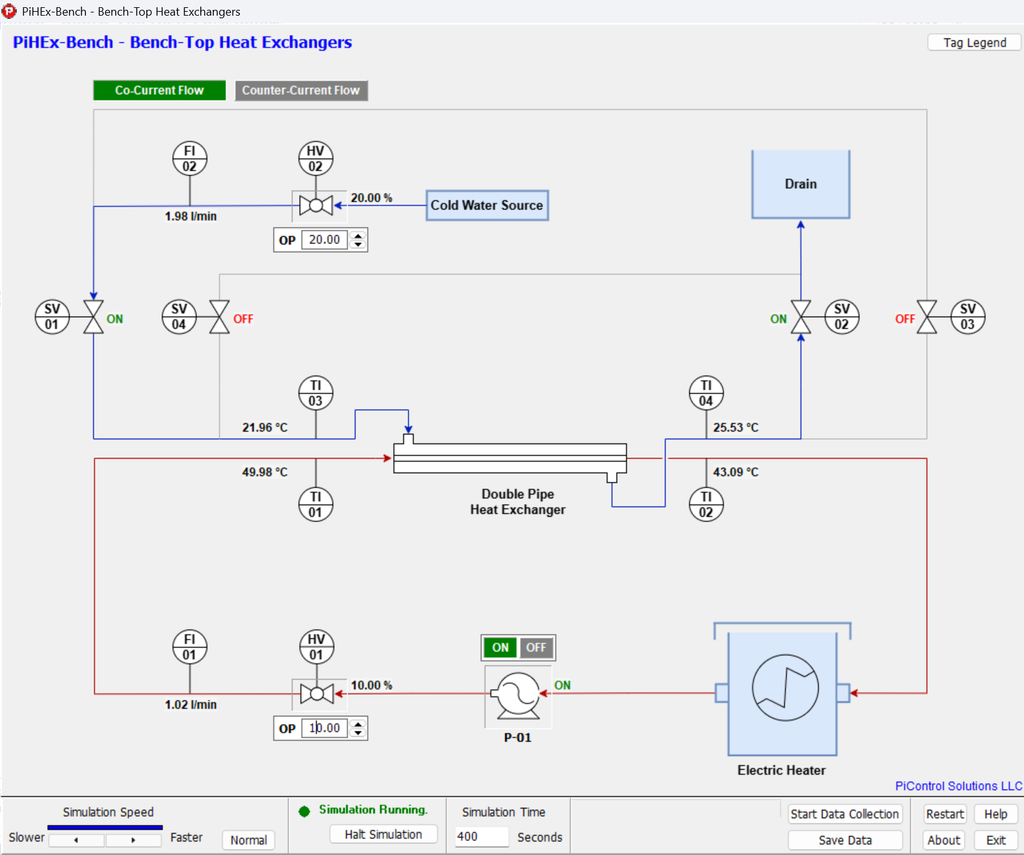Toggle the SV-04 valve symbol marked OFF
Screen dimensions: 1024x855
click(x=219, y=317)
